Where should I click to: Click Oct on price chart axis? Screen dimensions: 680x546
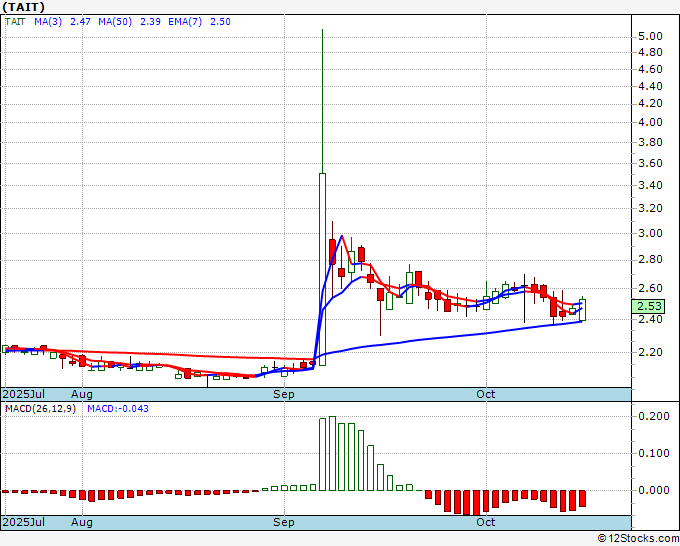(485, 394)
